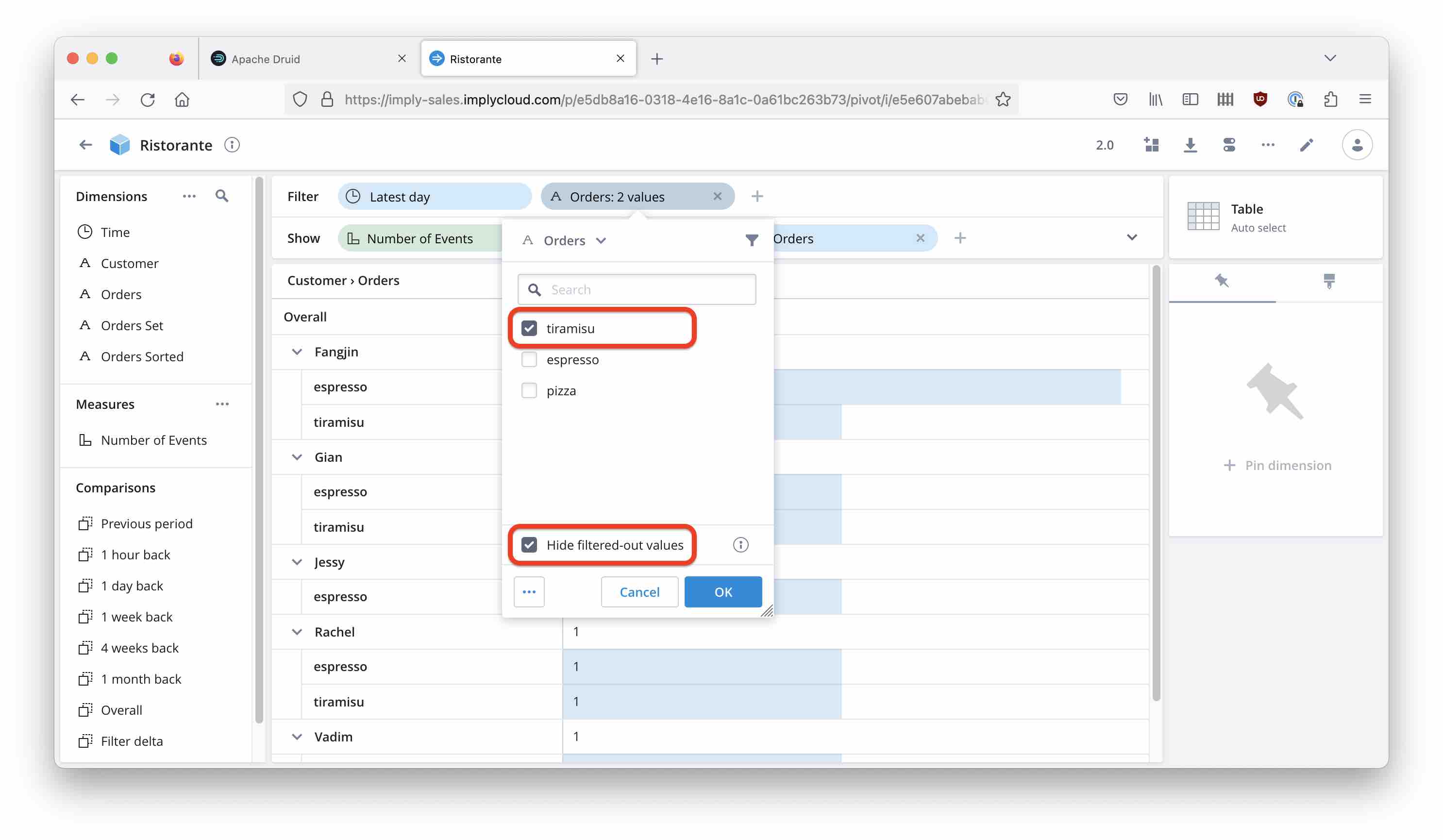Screen dimensions: 1443x840
Task: Select the pin tab in right panel
Action: tap(1222, 281)
